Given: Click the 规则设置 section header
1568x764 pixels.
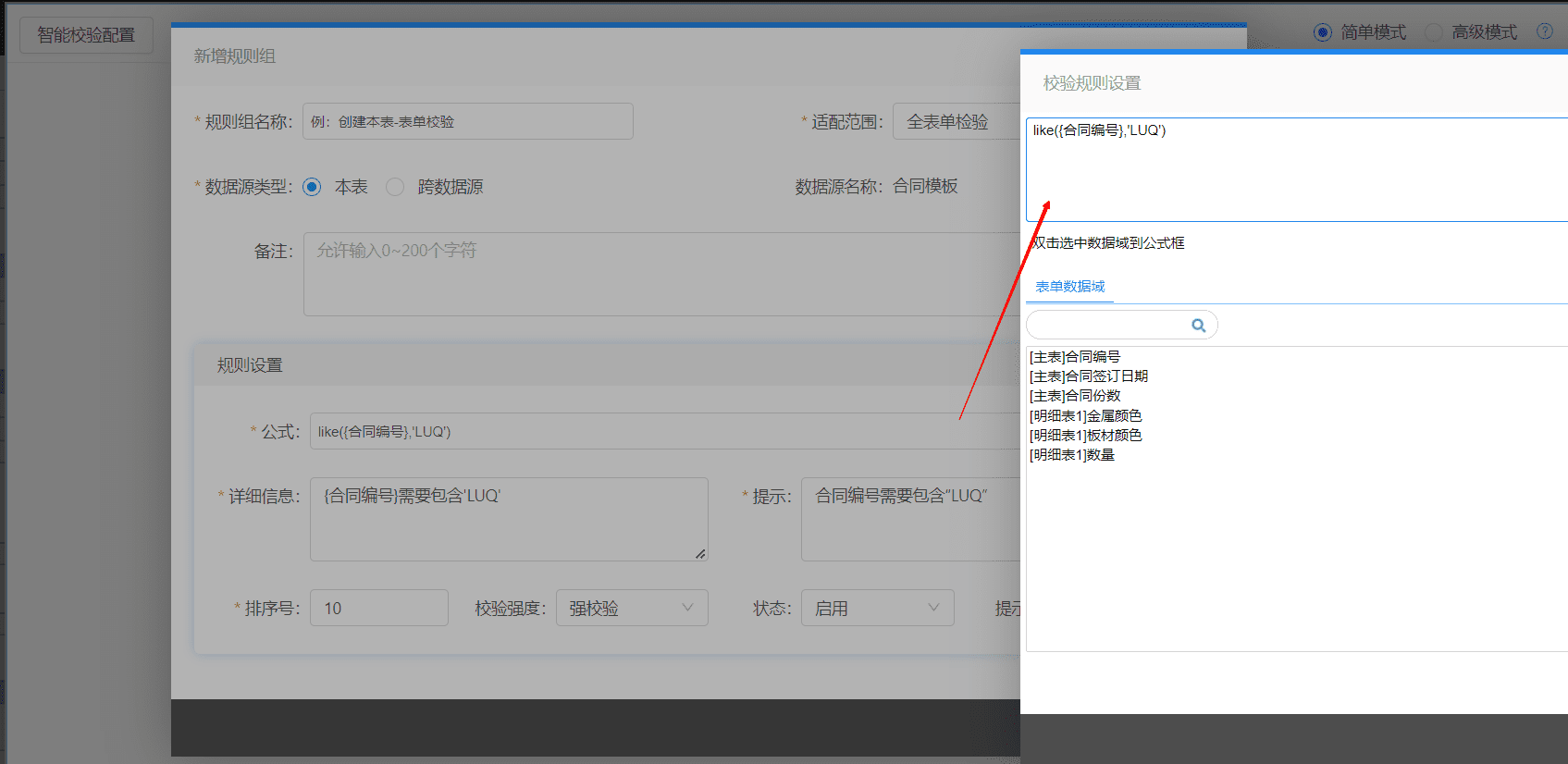Looking at the screenshot, I should (x=250, y=365).
